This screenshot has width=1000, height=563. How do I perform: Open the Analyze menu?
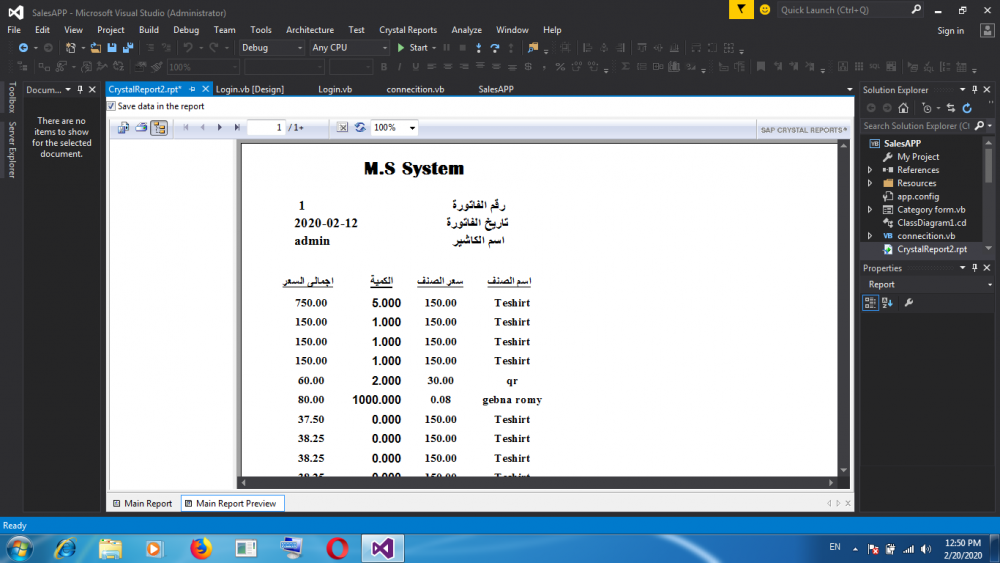(466, 30)
